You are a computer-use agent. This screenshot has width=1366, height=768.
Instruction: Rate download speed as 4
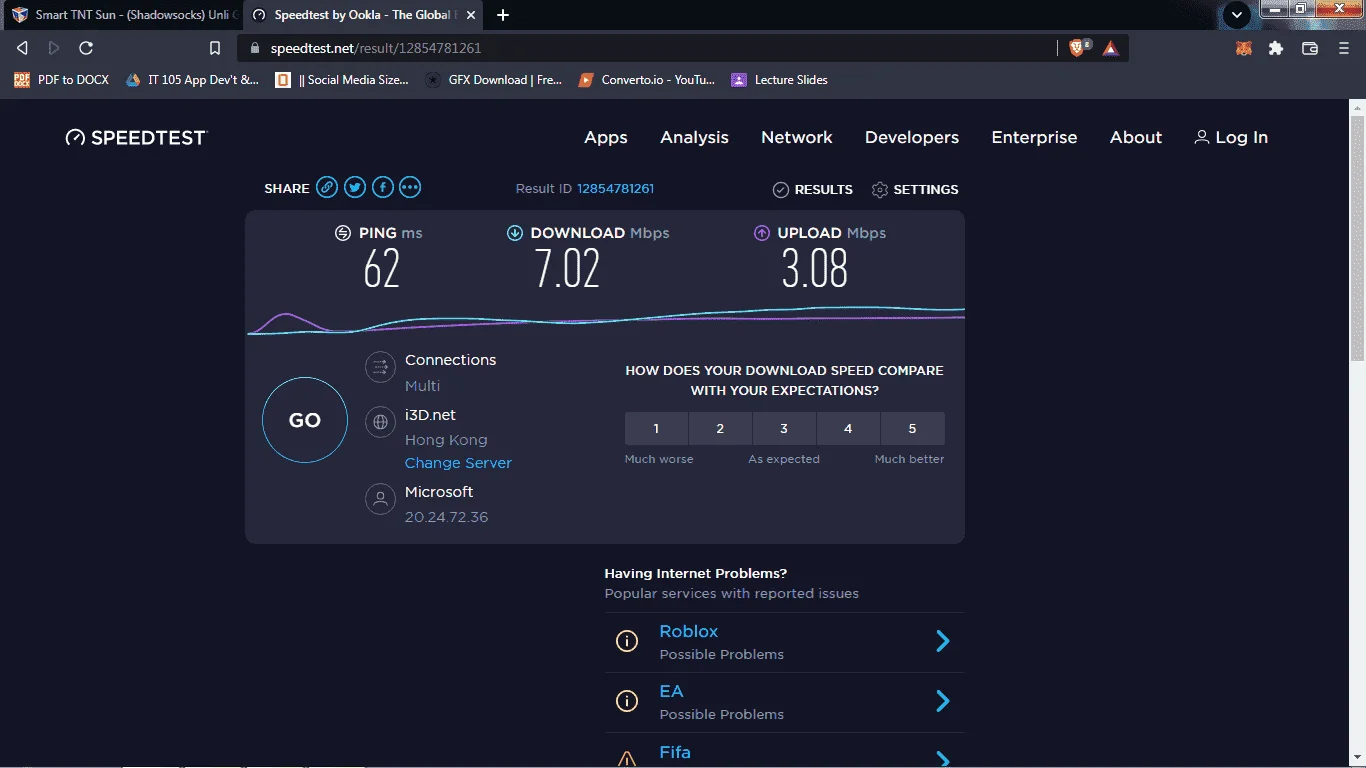848,428
